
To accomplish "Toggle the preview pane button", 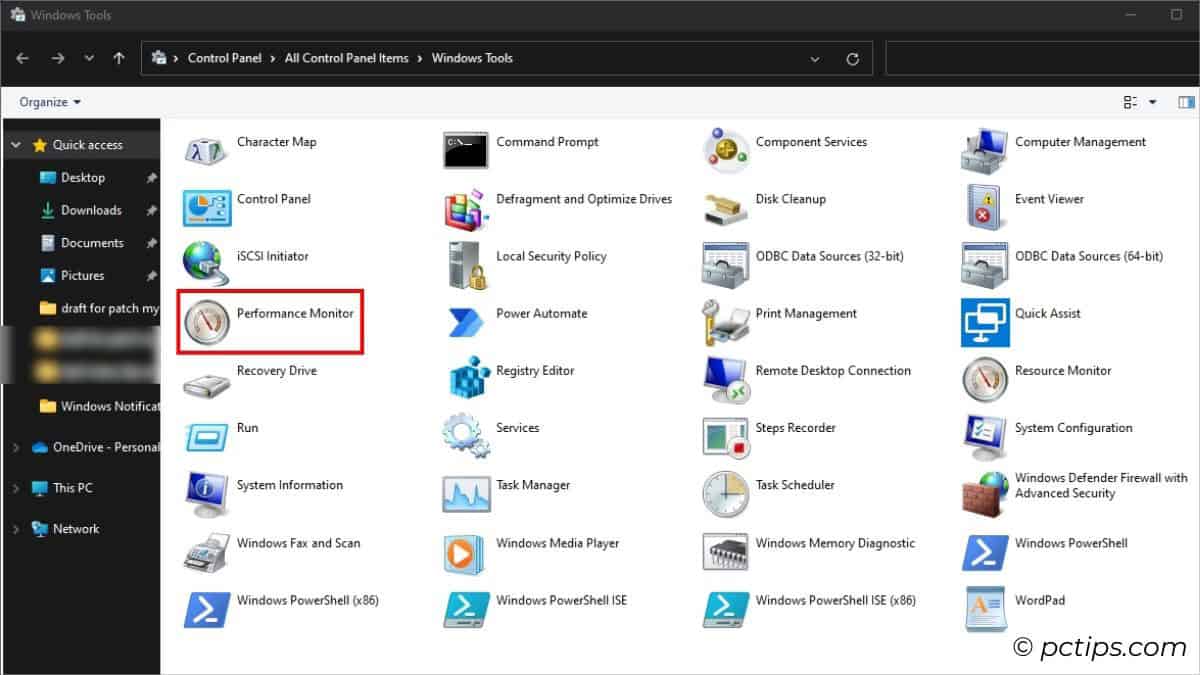I will (x=1187, y=102).
